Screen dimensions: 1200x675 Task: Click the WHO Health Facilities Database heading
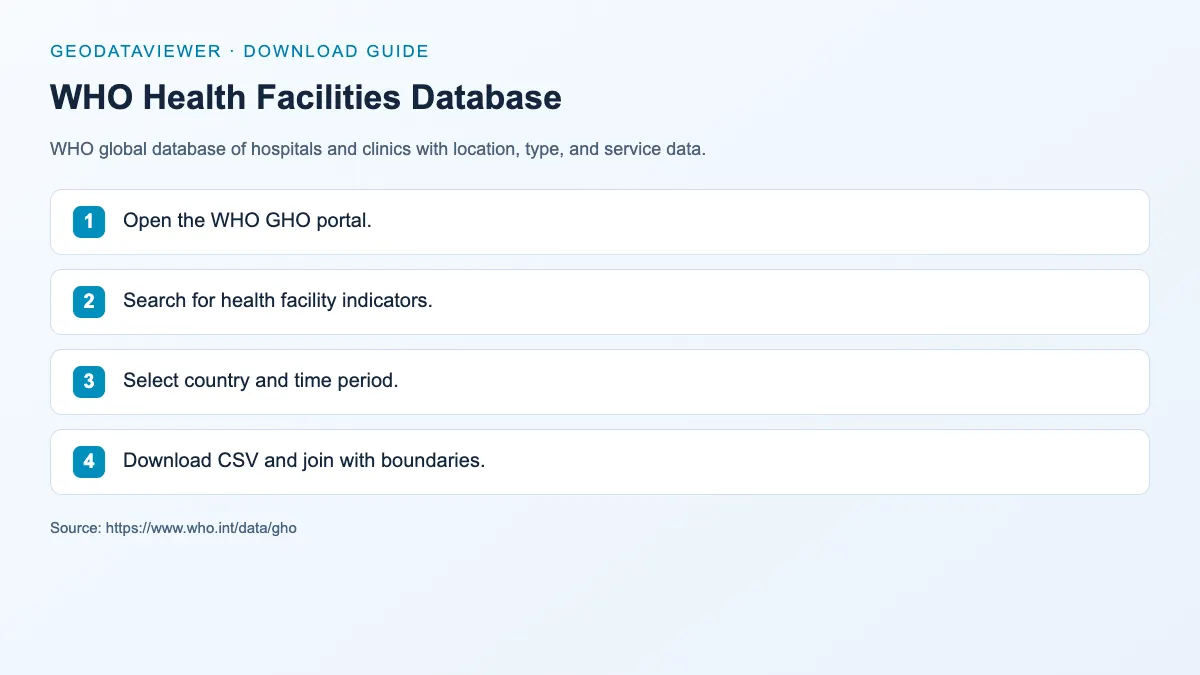point(306,98)
